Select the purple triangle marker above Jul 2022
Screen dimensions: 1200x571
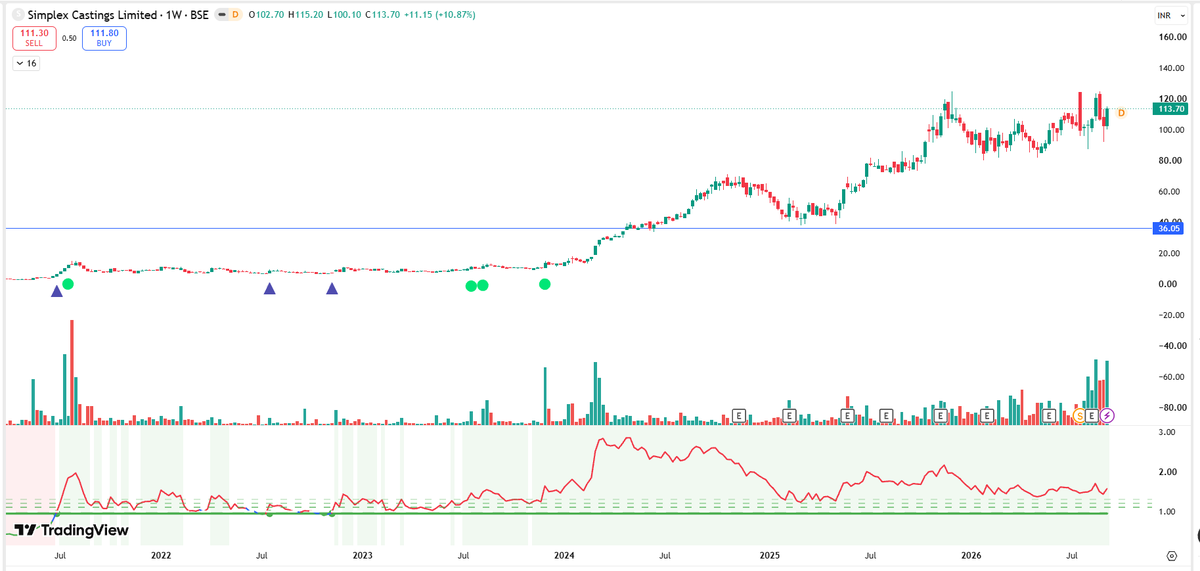[269, 289]
